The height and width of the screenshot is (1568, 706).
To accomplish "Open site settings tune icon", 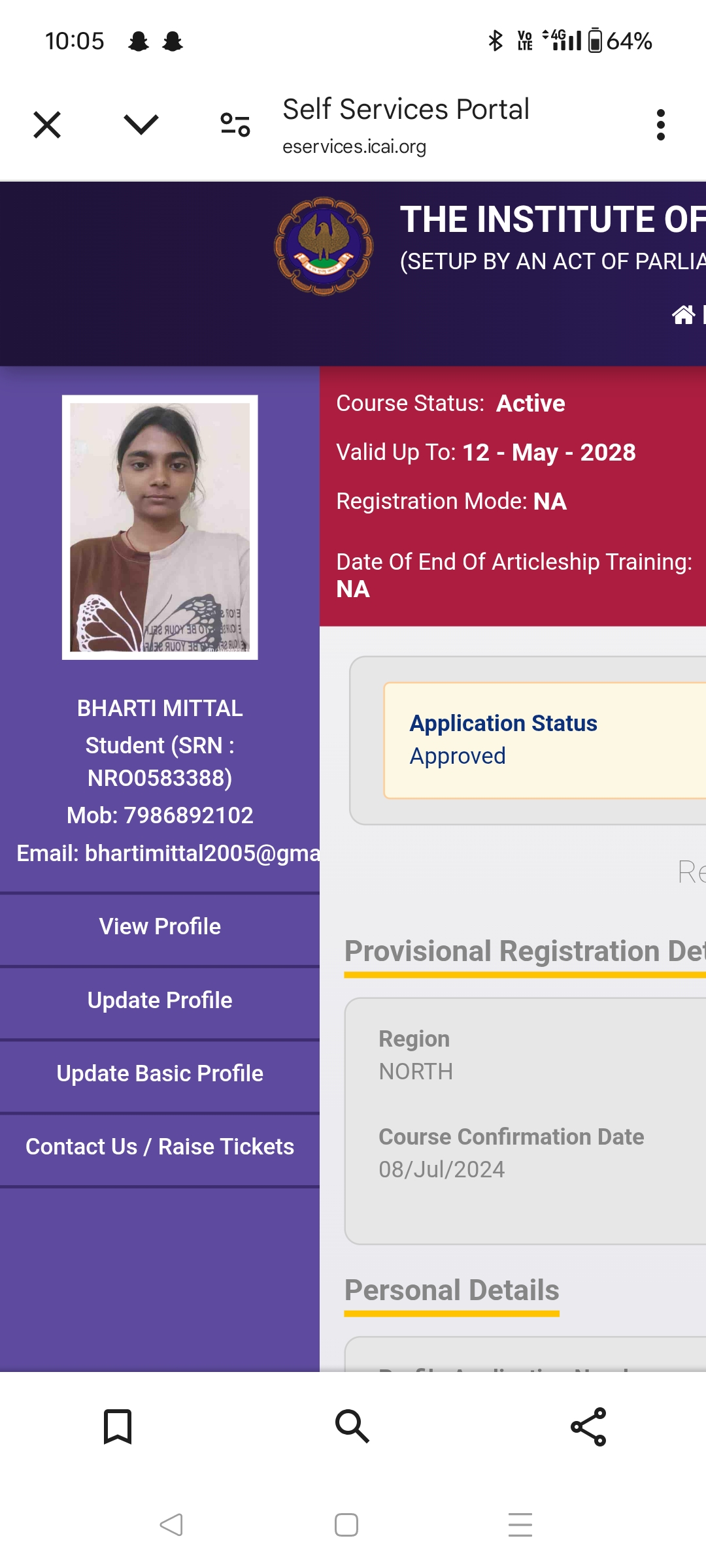I will click(235, 125).
